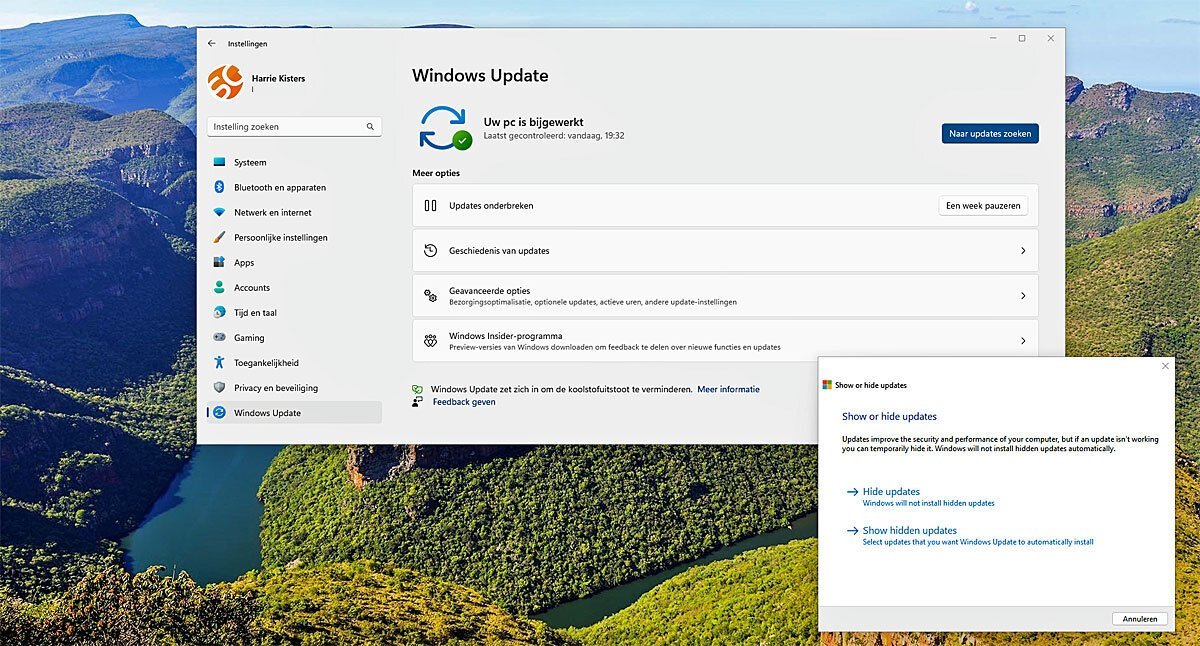The image size is (1200, 646).
Task: Click Een week pauzeren button
Action: [x=983, y=205]
